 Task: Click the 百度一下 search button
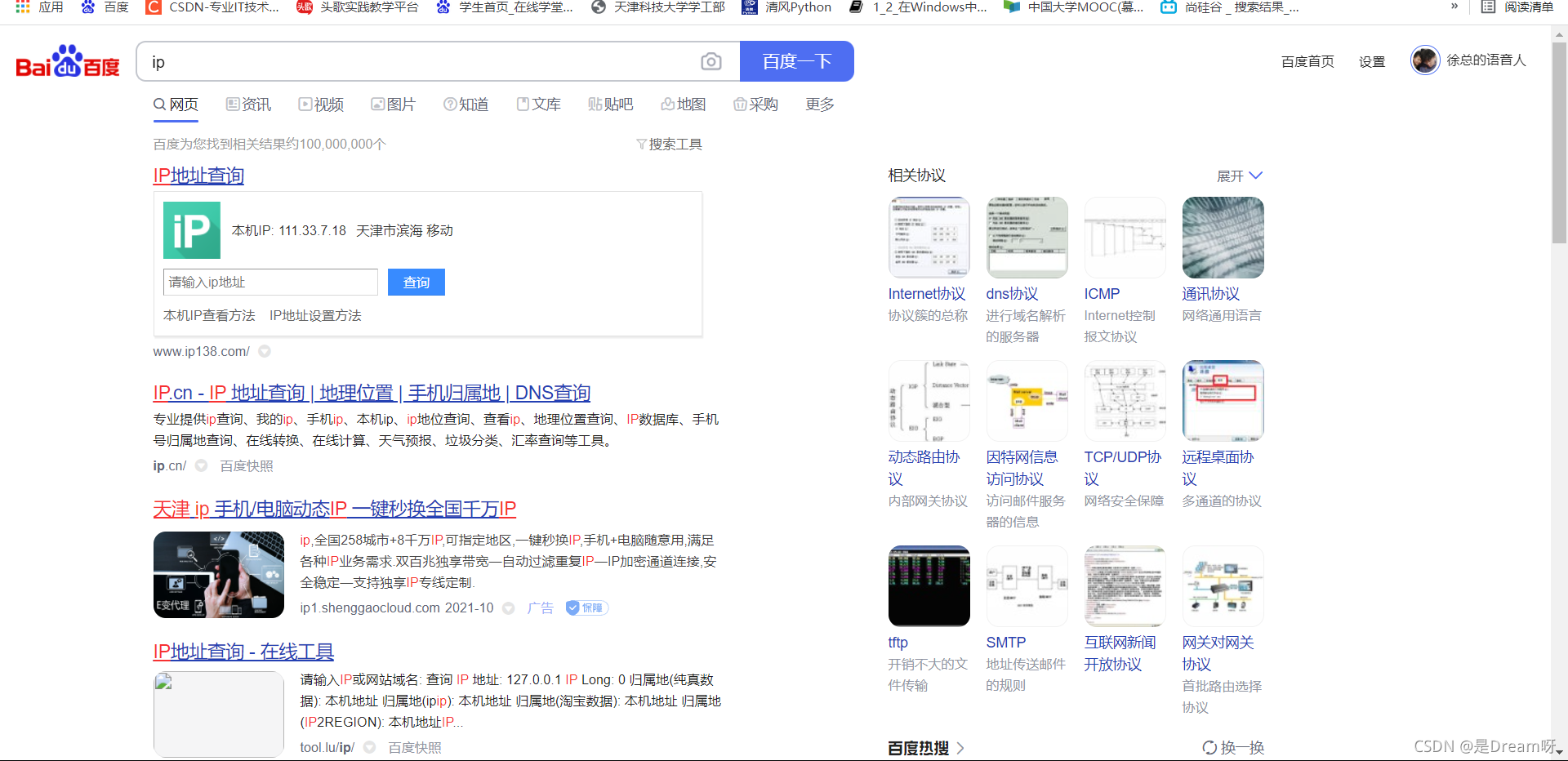[797, 61]
